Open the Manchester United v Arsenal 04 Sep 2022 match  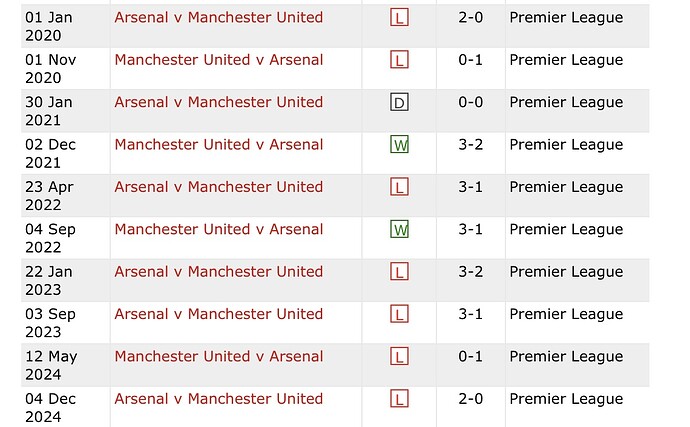click(x=219, y=229)
